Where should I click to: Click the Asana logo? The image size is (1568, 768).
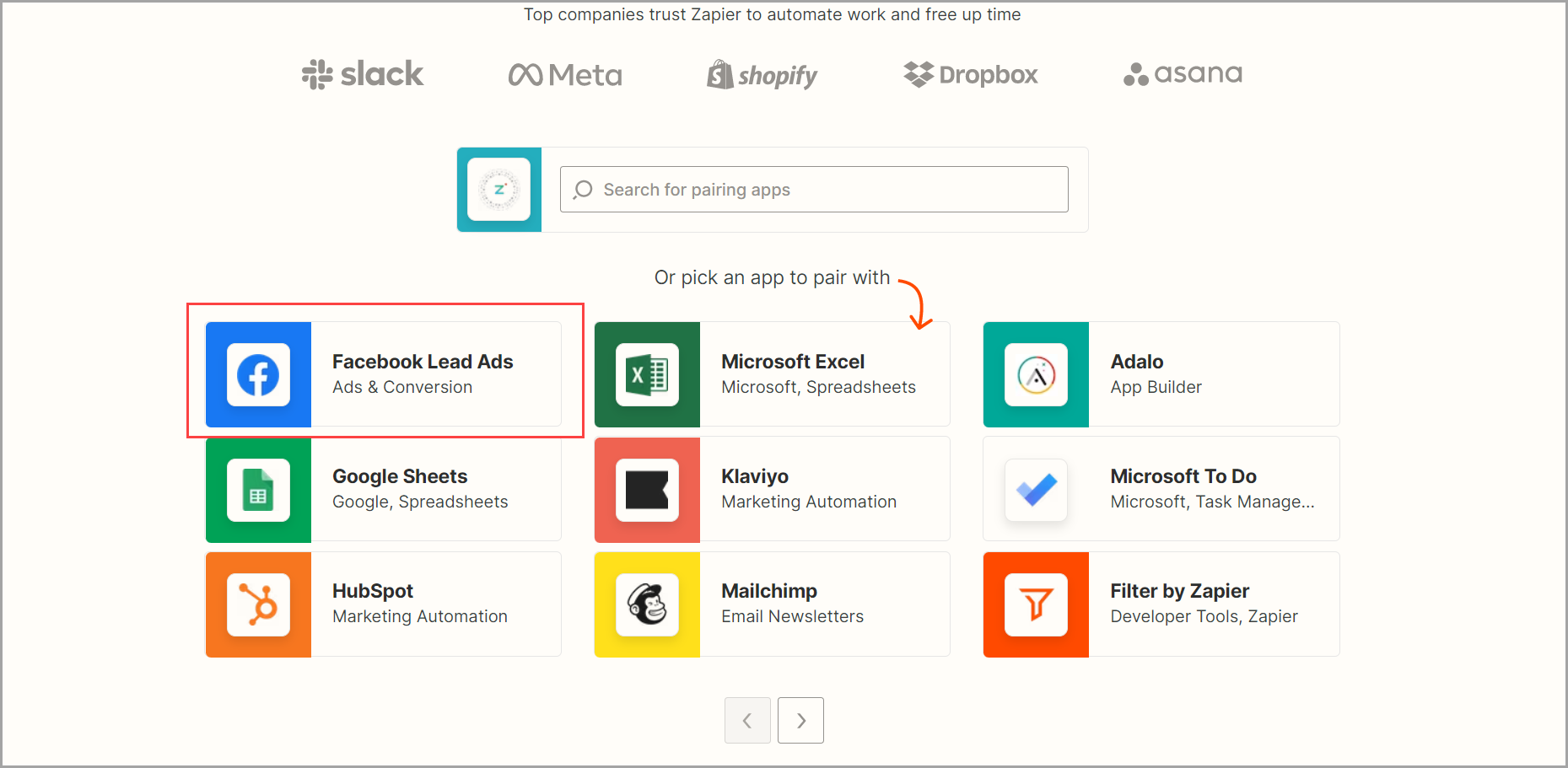1183,74
